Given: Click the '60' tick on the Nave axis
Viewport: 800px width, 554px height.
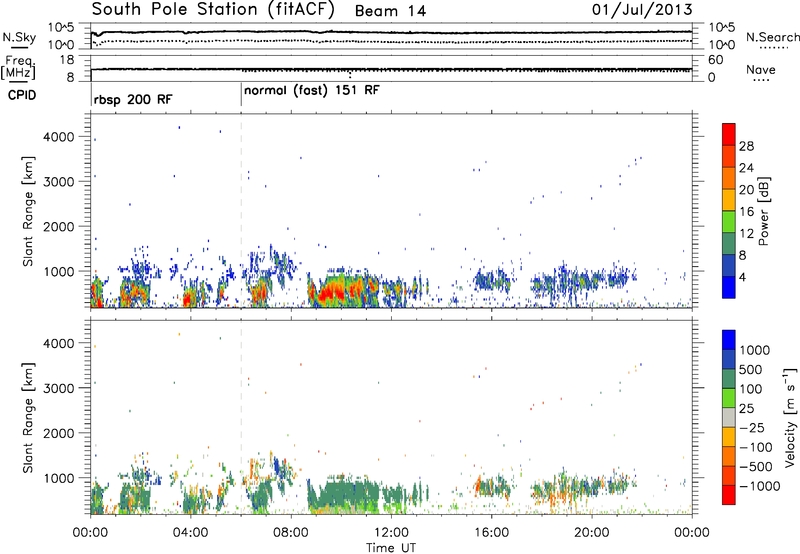Looking at the screenshot, I should point(715,60).
